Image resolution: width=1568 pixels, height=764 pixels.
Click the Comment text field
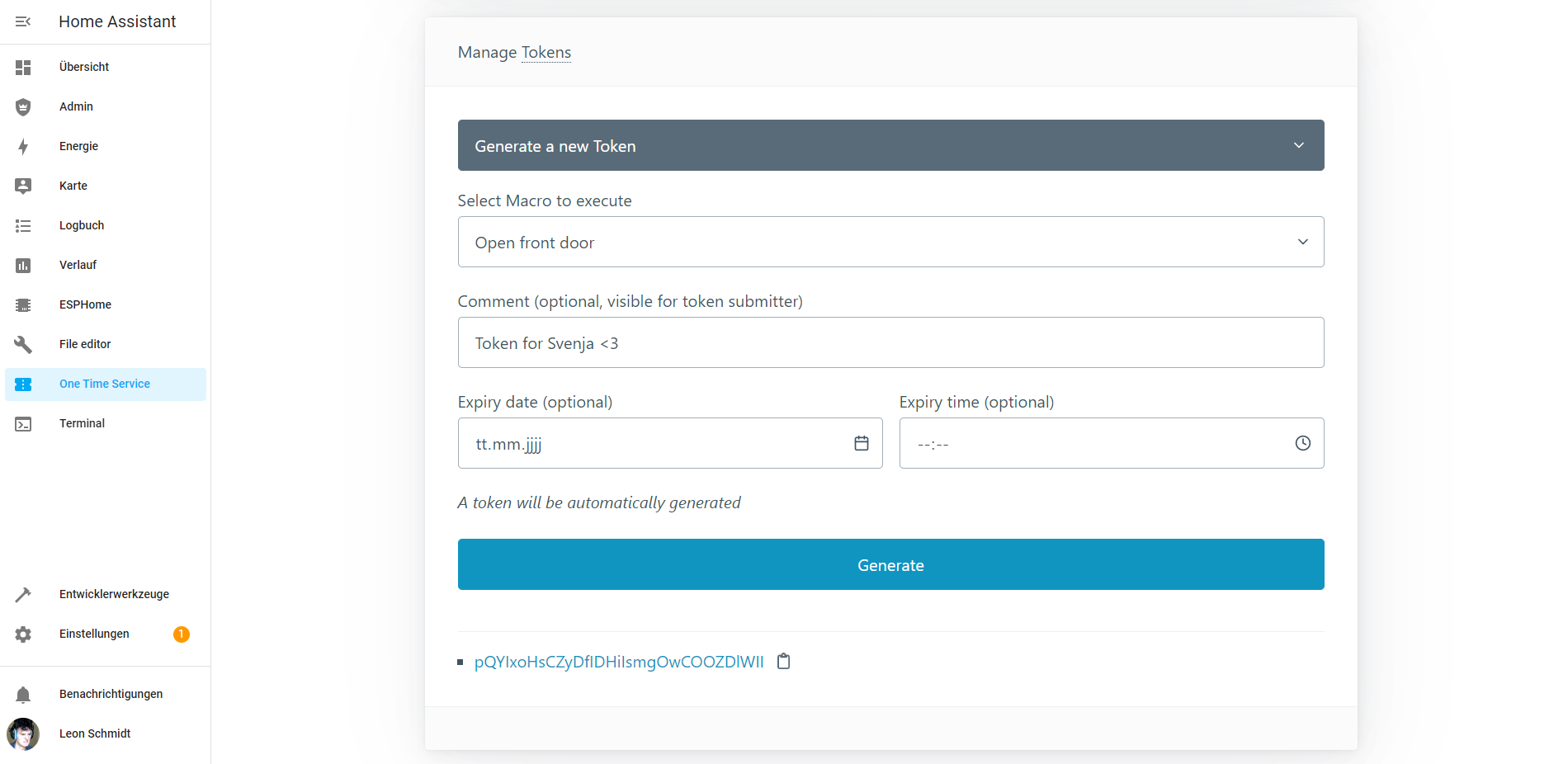pyautogui.click(x=891, y=342)
